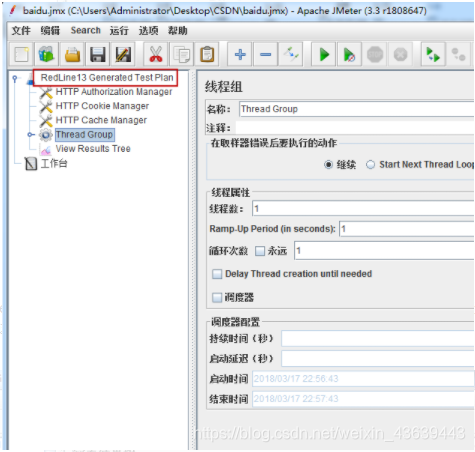Save the test plan with floppy icon
Image resolution: width=475 pixels, height=452 pixels.
click(98, 54)
